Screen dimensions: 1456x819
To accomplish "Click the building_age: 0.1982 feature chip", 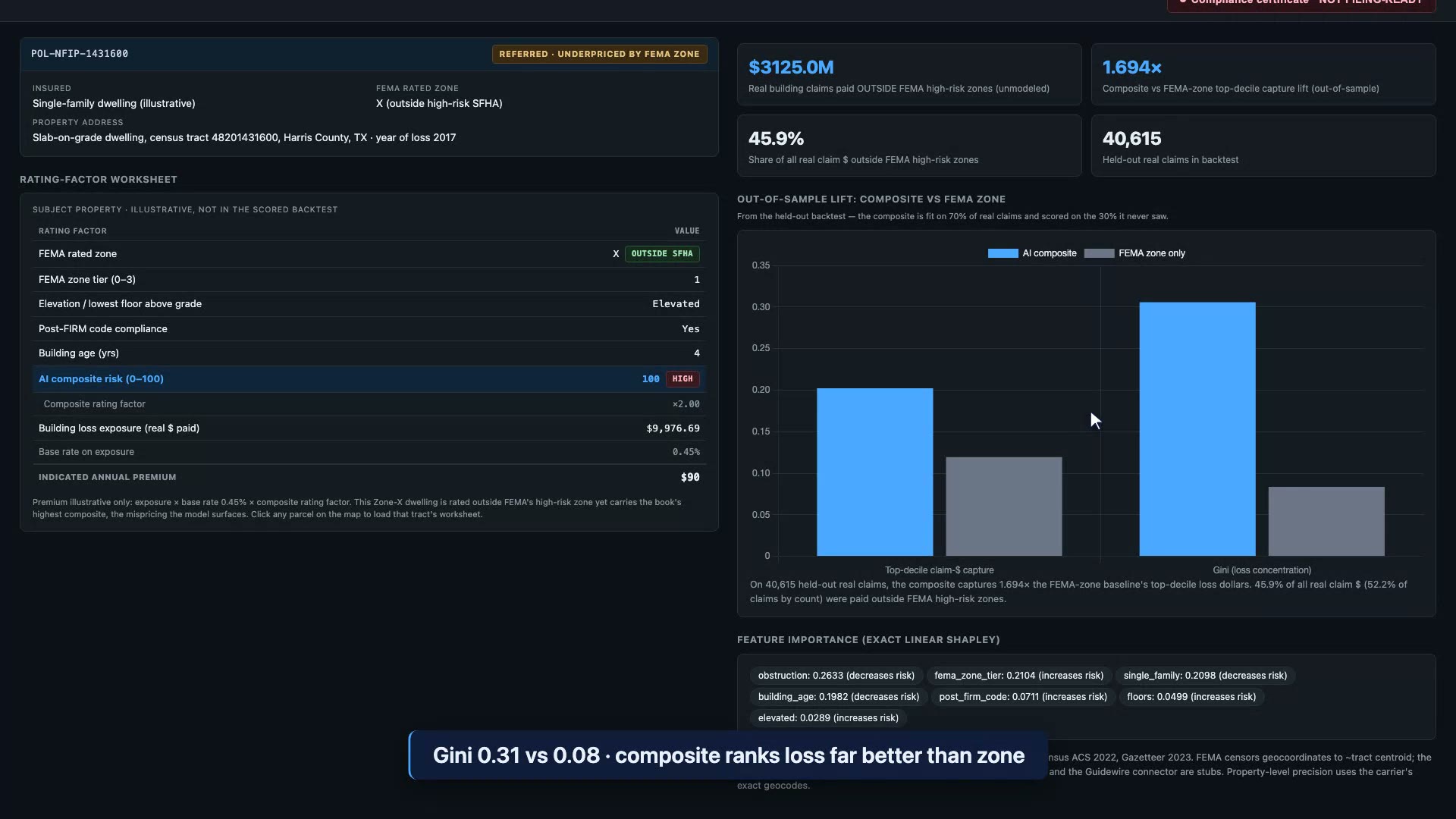I will tap(839, 697).
